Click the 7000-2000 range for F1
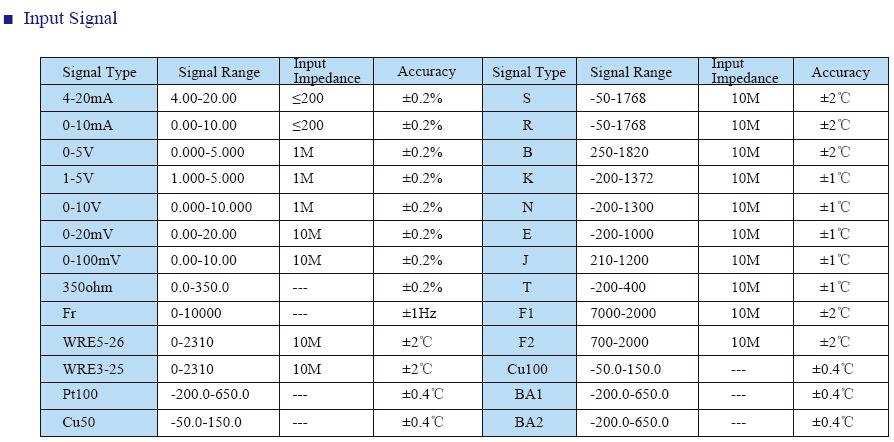Screen dimensions: 894x442 [x=623, y=314]
